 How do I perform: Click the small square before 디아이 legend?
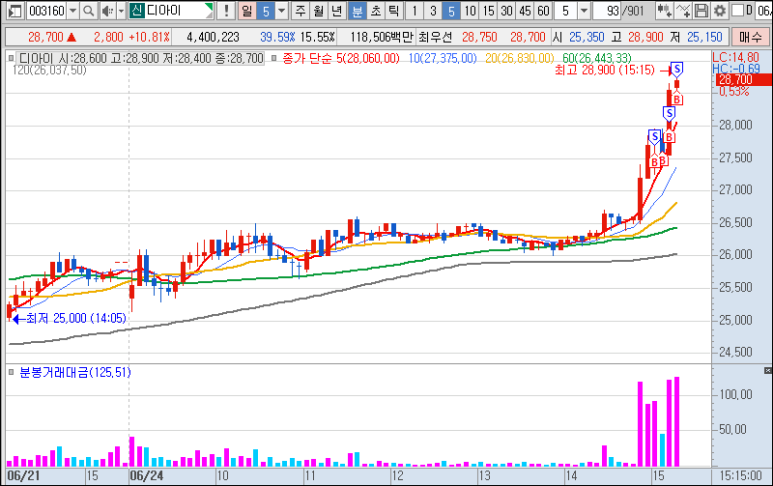[11, 58]
